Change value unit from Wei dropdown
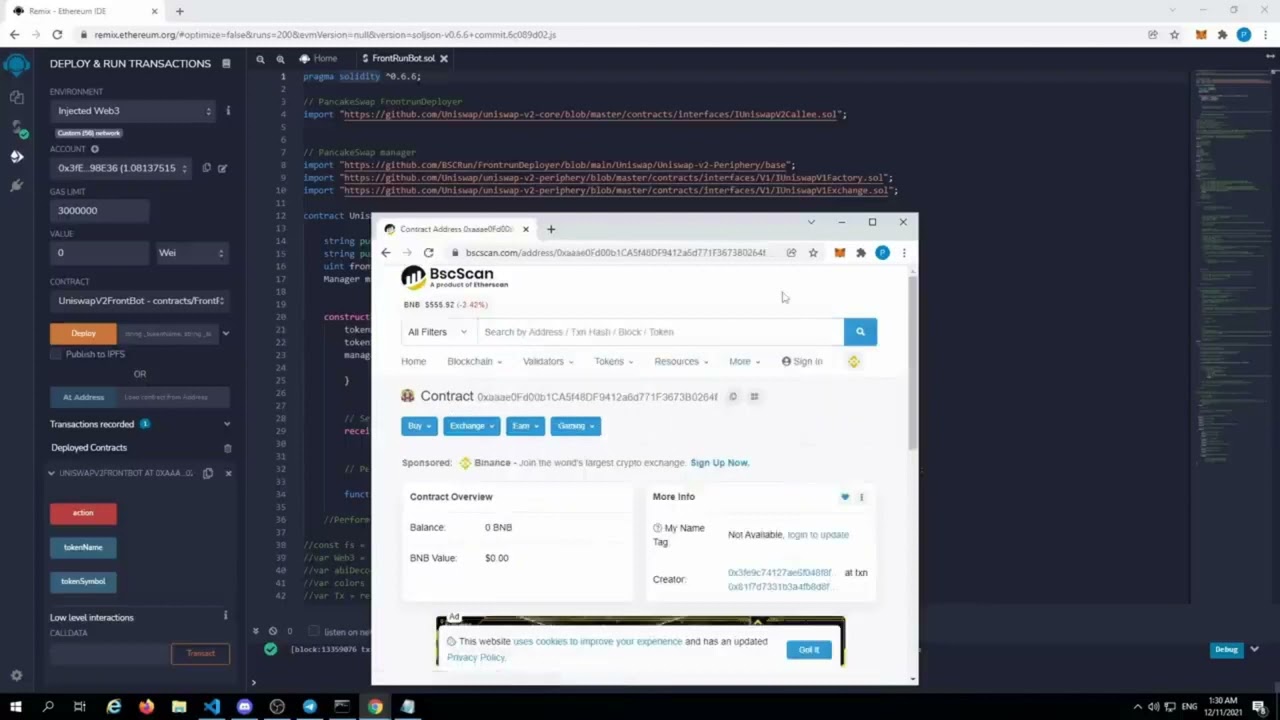 (191, 253)
